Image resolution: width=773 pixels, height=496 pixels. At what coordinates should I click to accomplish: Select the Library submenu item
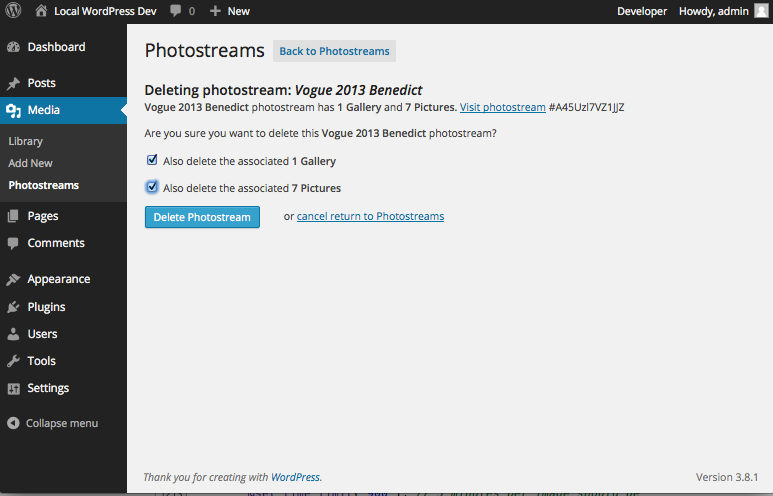[x=25, y=141]
